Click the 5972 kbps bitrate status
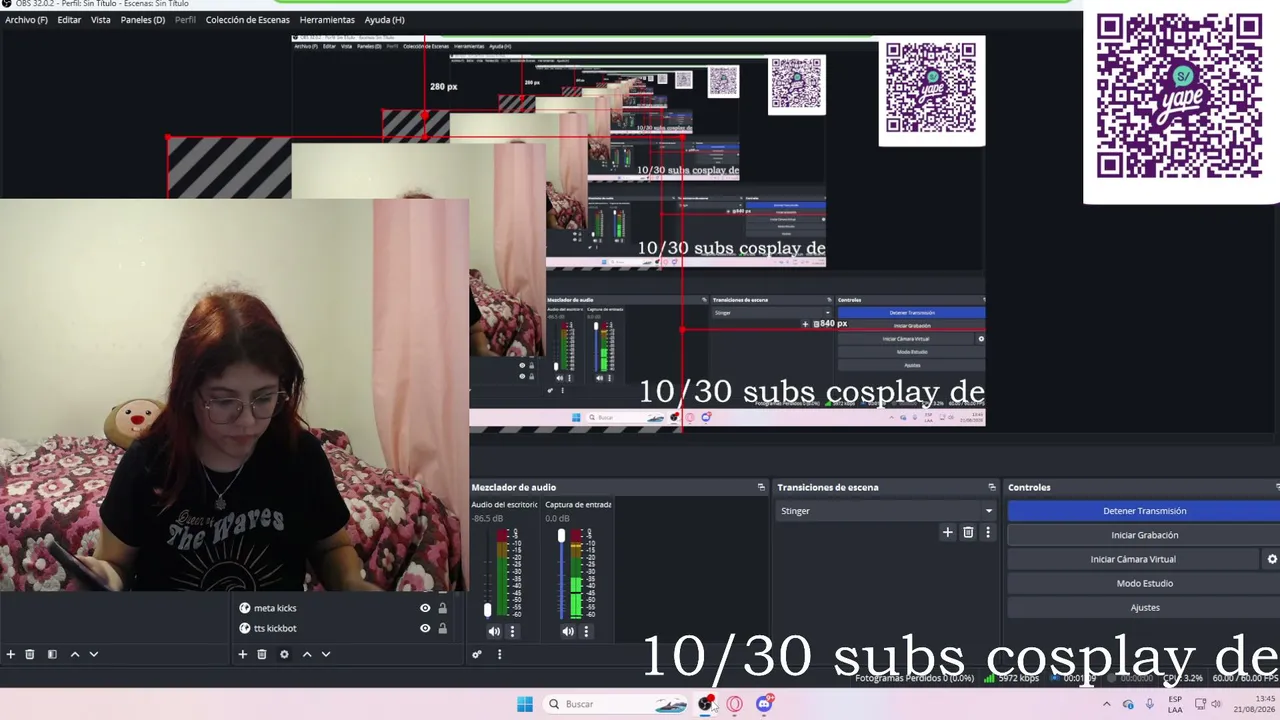 (x=1012, y=678)
